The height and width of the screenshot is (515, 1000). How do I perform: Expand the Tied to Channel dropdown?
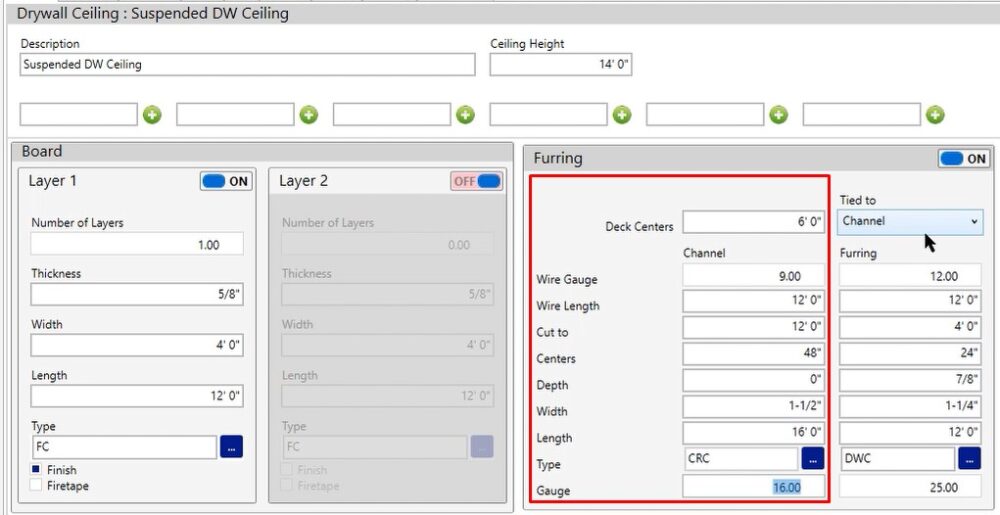pos(910,221)
